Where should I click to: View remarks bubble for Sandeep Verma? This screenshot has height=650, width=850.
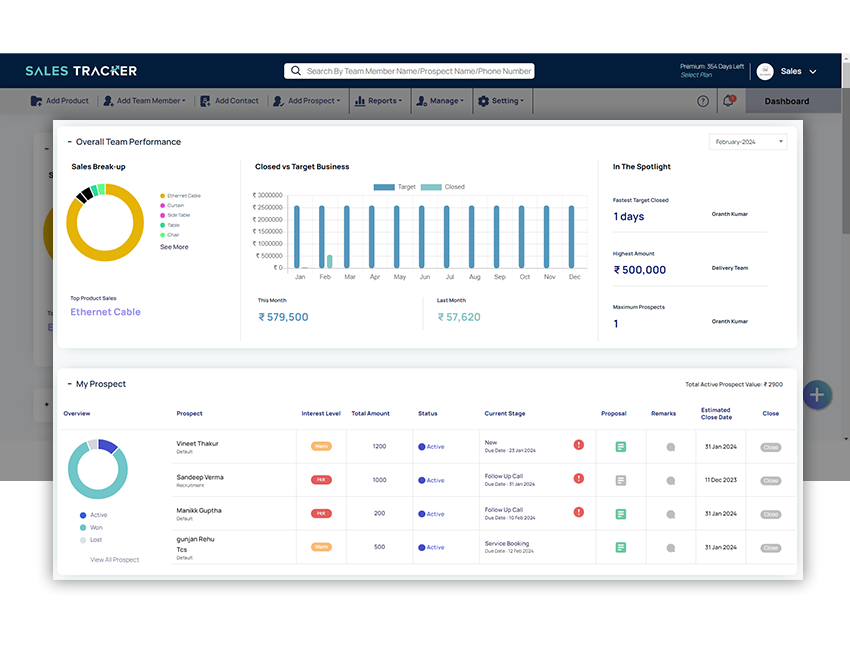tap(670, 480)
